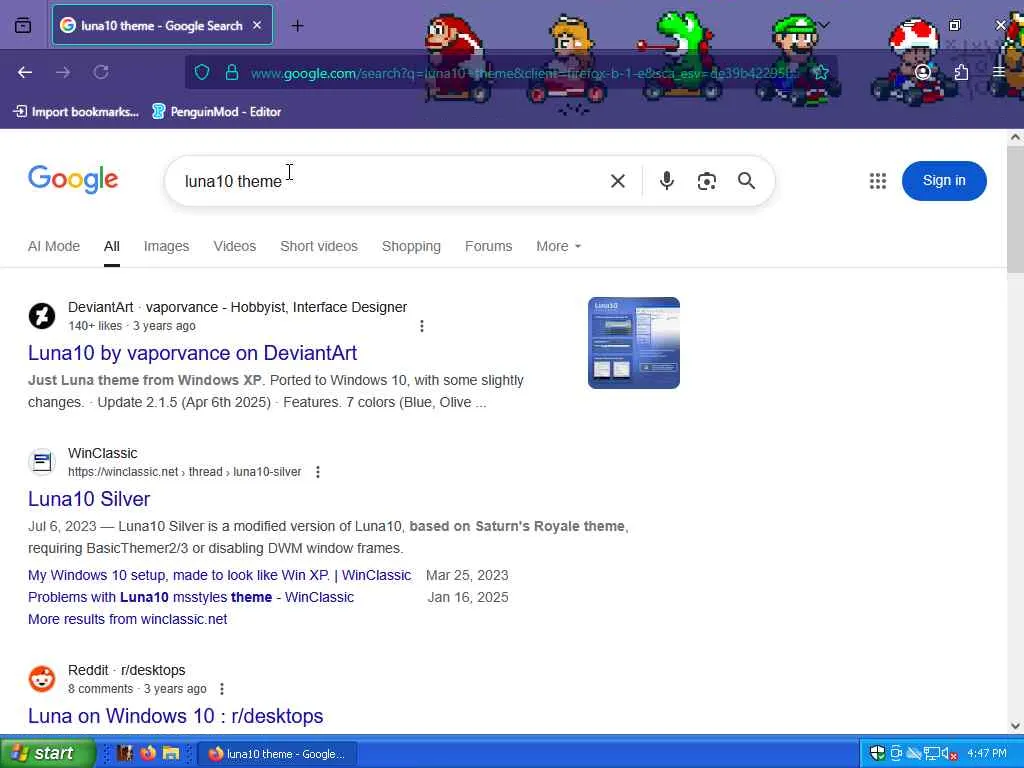Open Problems with Luna10 msstyles theme link
Viewport: 1024px width, 768px height.
click(x=191, y=598)
